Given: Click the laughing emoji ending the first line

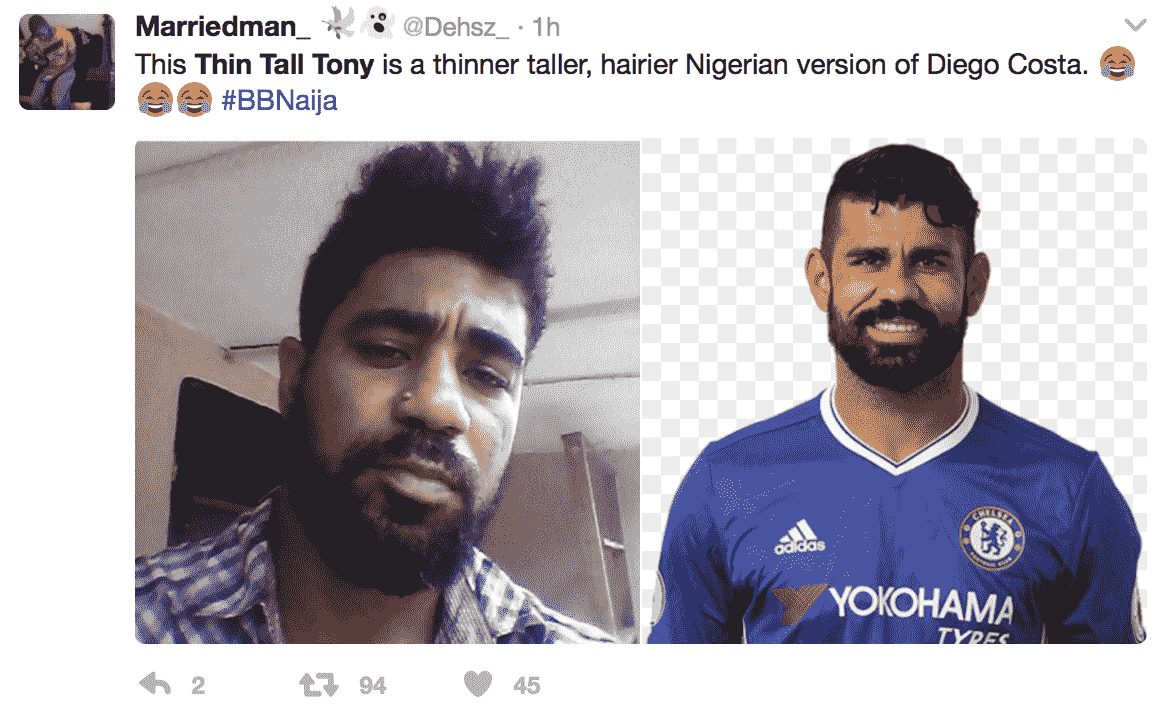Looking at the screenshot, I should click(1117, 63).
